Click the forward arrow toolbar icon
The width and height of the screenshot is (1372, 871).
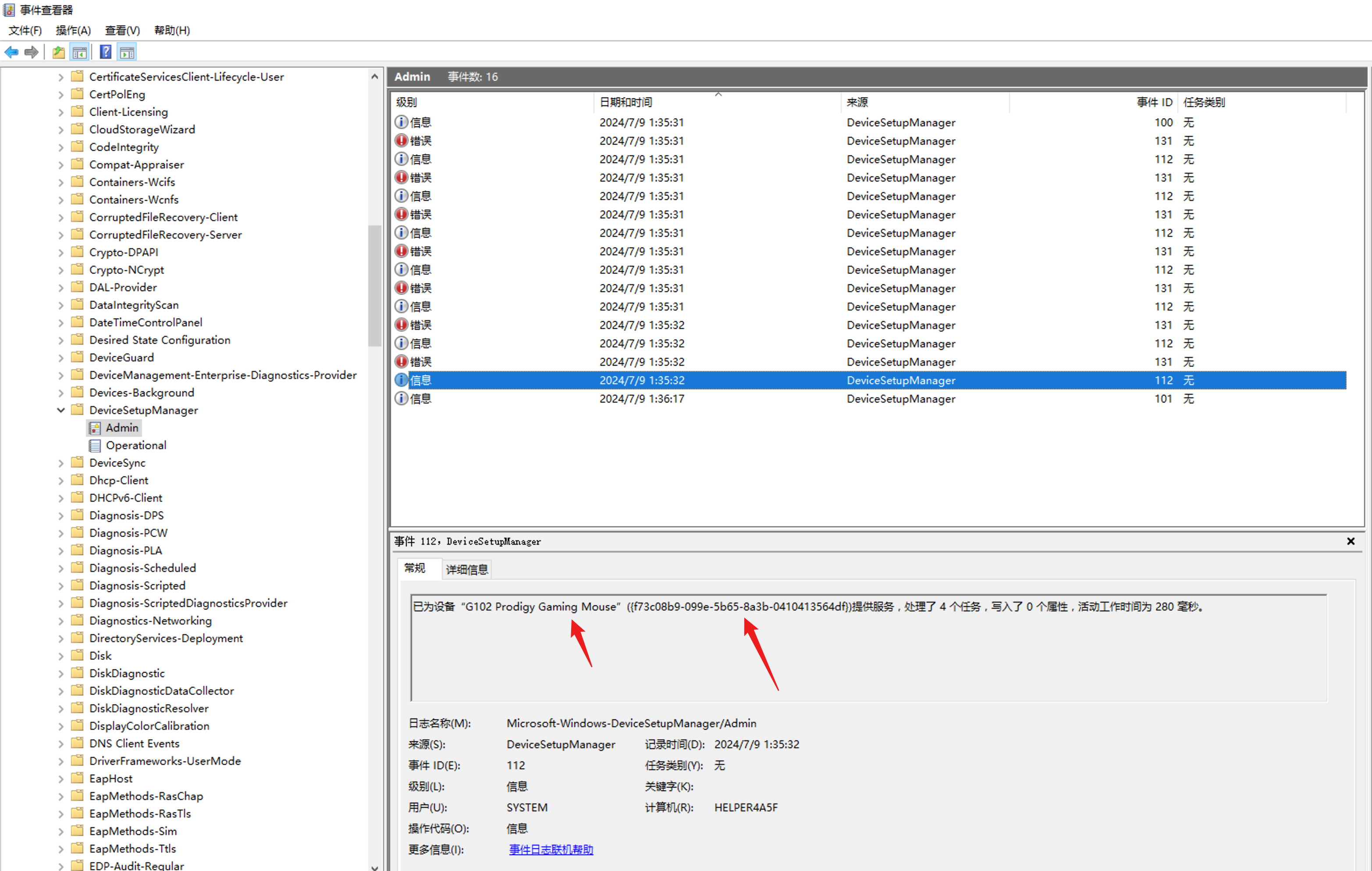click(32, 53)
